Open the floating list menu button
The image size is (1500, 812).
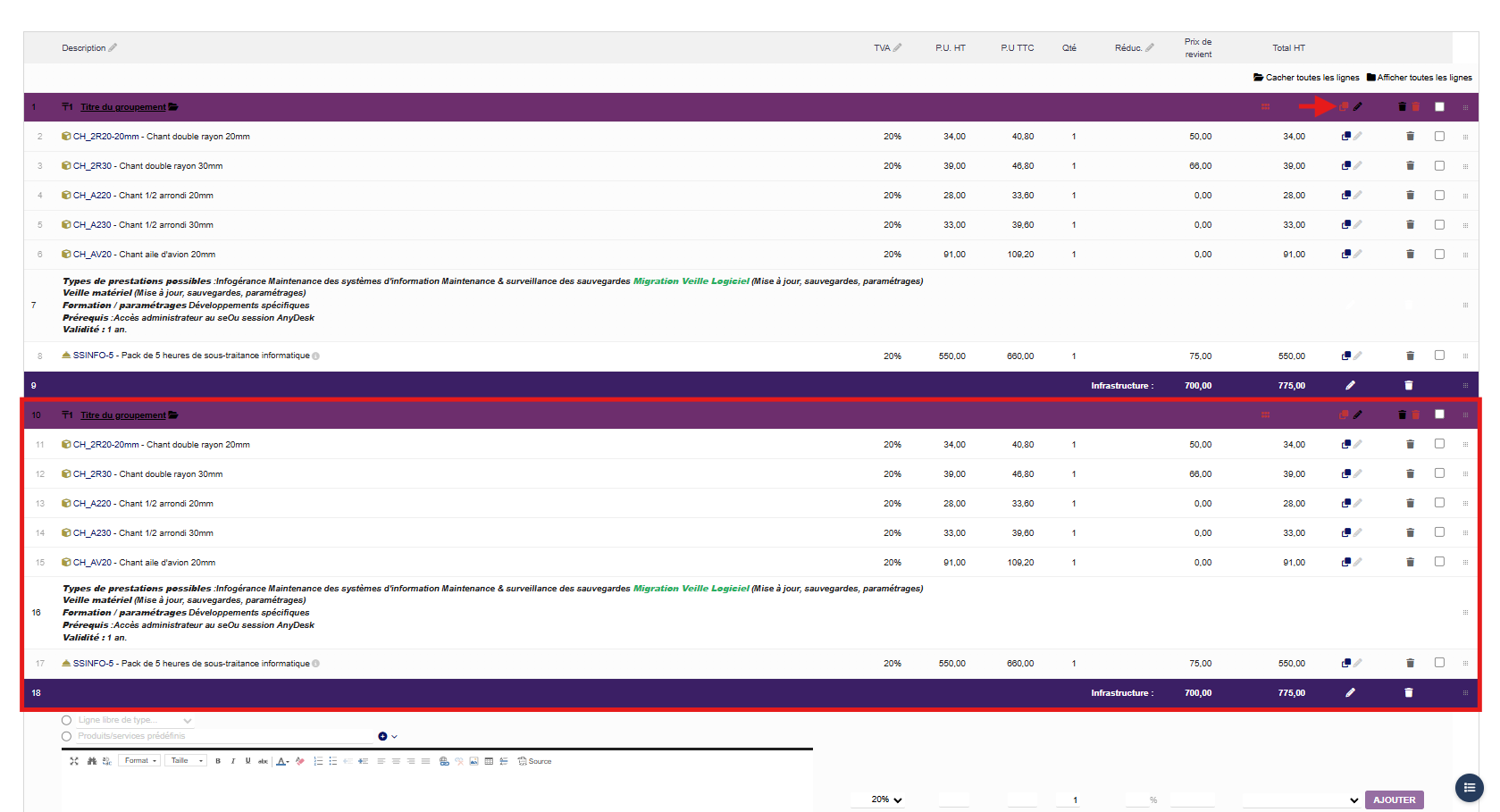(x=1470, y=788)
